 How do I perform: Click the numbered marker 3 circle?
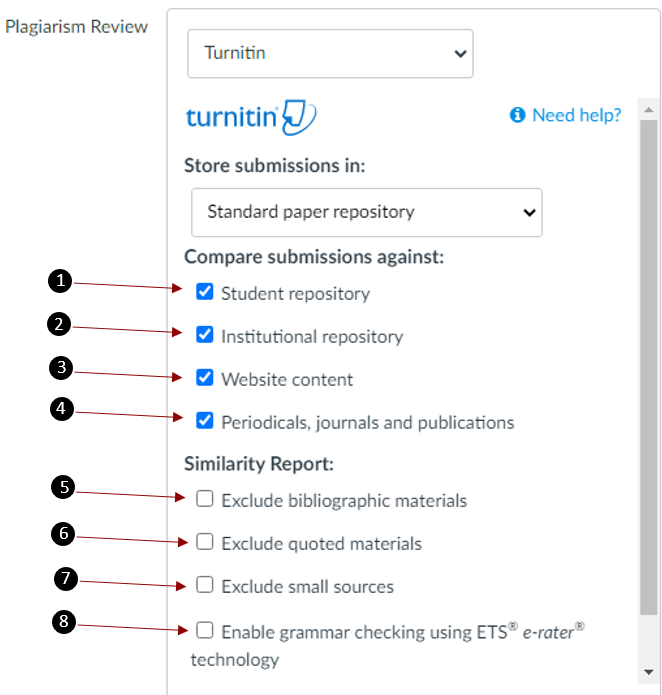click(x=62, y=368)
